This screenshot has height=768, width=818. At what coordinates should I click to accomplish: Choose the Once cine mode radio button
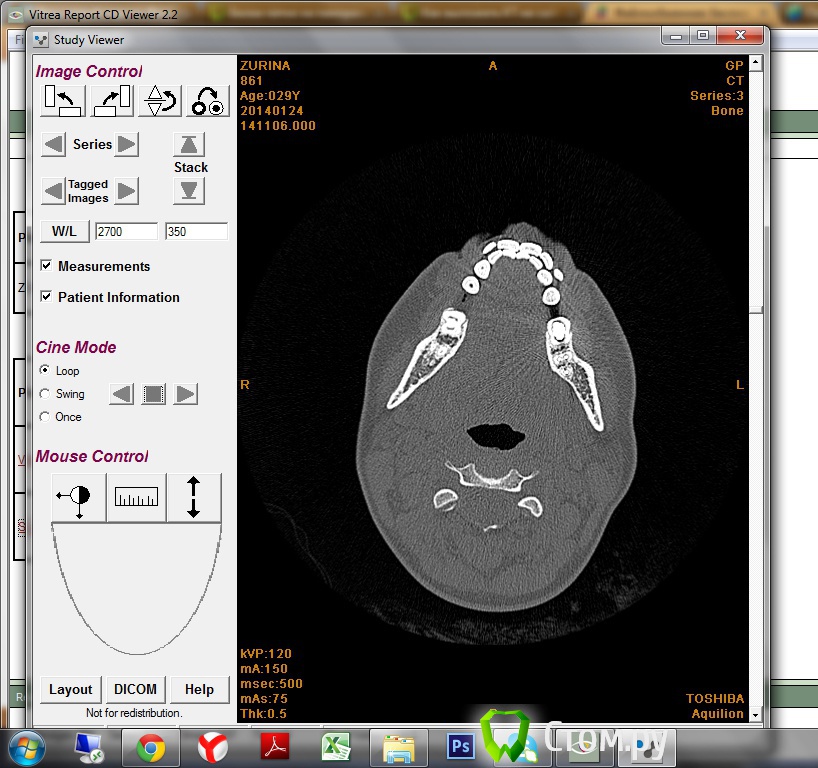click(x=44, y=417)
